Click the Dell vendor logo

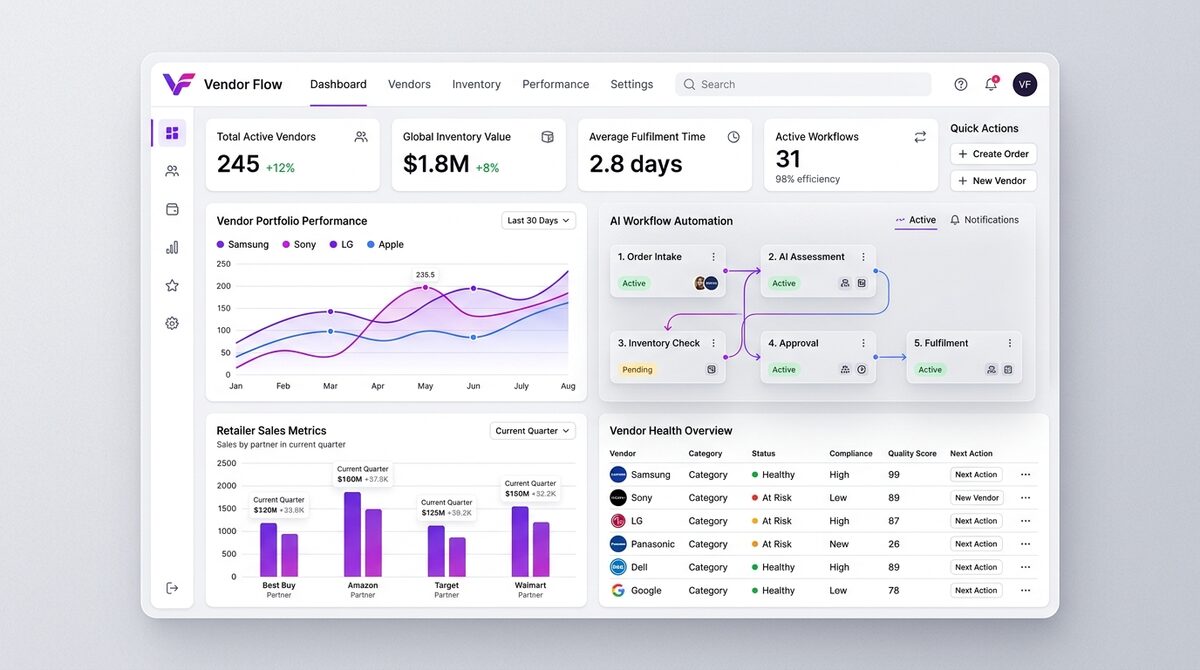pos(618,567)
